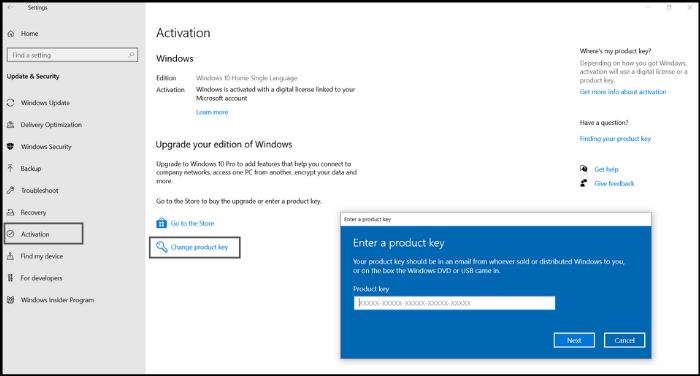This screenshot has height=376, width=700.
Task: Click the Upgrade your edition of Windows heading
Action: tap(224, 144)
